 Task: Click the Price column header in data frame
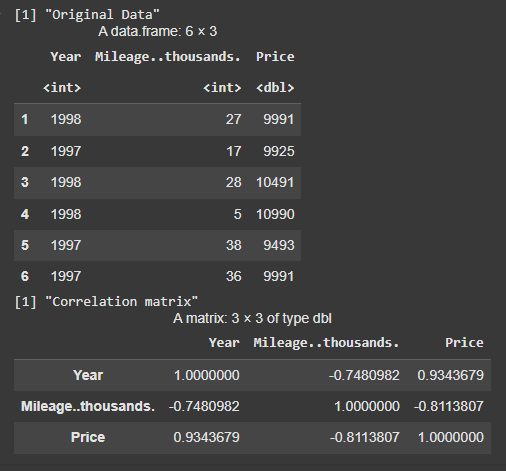coord(275,57)
